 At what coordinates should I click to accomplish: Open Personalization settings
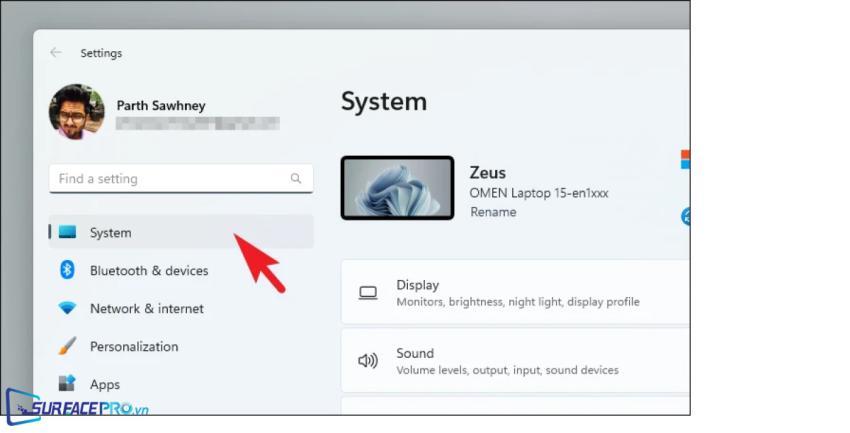pyautogui.click(x=181, y=346)
